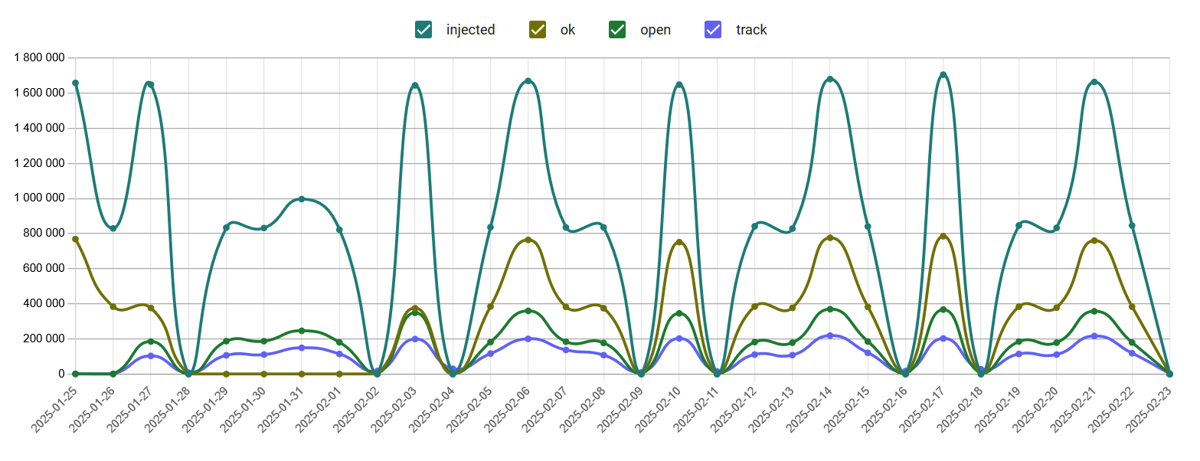Screen dimensions: 1200x461
Task: Click injected data point on 2025-01-31
Action: tap(302, 199)
